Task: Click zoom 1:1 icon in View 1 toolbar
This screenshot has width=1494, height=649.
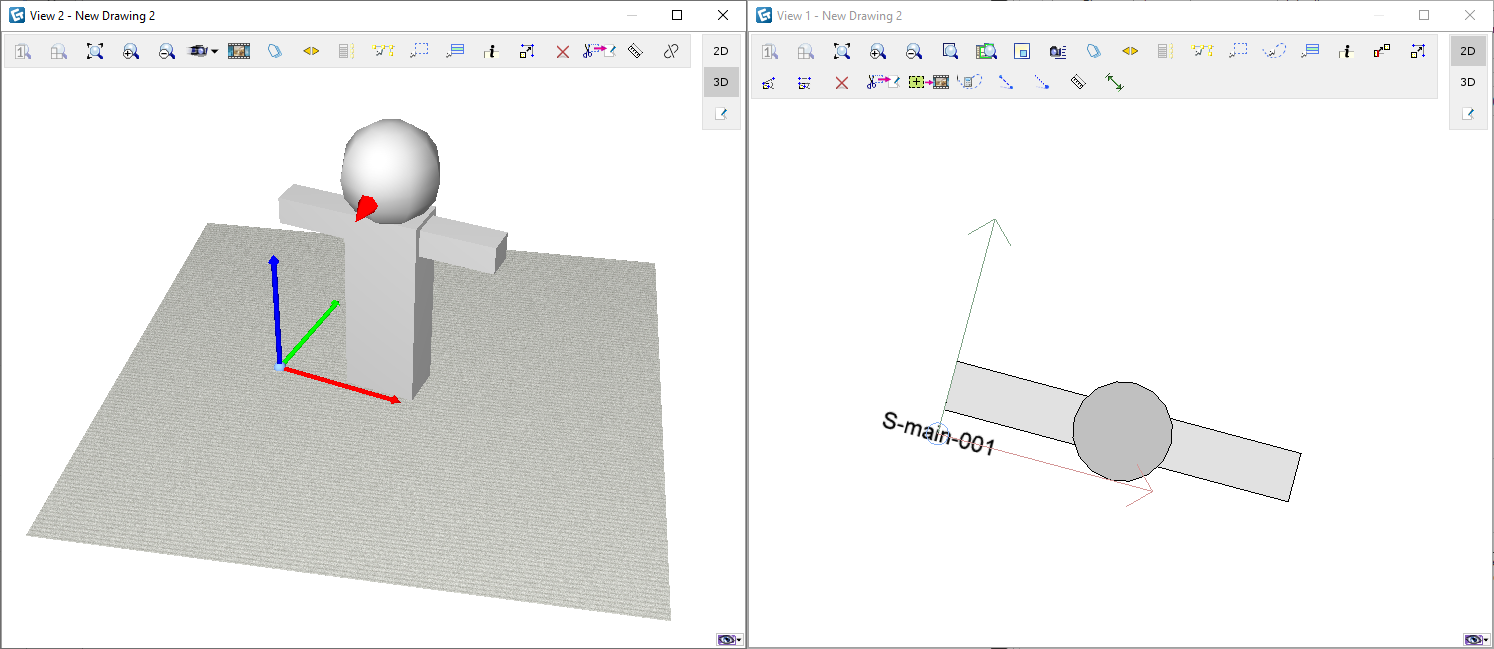Action: tap(770, 51)
